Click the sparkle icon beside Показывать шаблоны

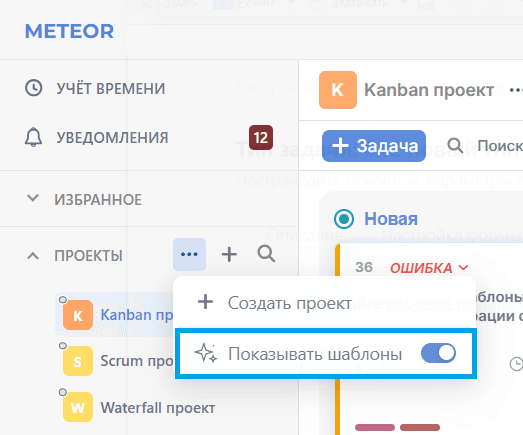tap(206, 353)
